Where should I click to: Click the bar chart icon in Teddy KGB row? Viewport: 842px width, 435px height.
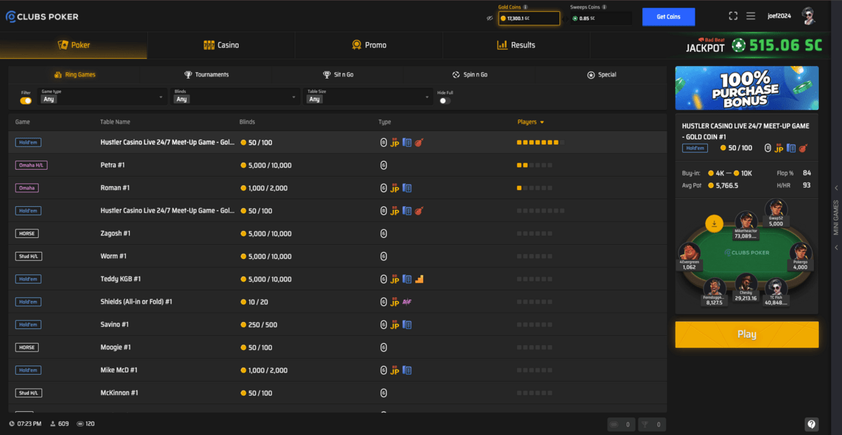(419, 279)
